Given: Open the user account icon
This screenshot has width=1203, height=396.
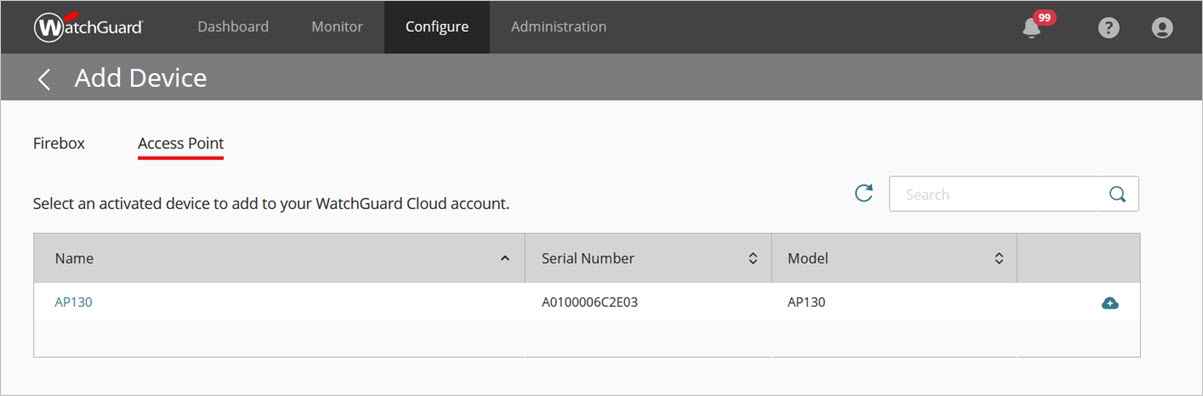Looking at the screenshot, I should pos(1162,28).
